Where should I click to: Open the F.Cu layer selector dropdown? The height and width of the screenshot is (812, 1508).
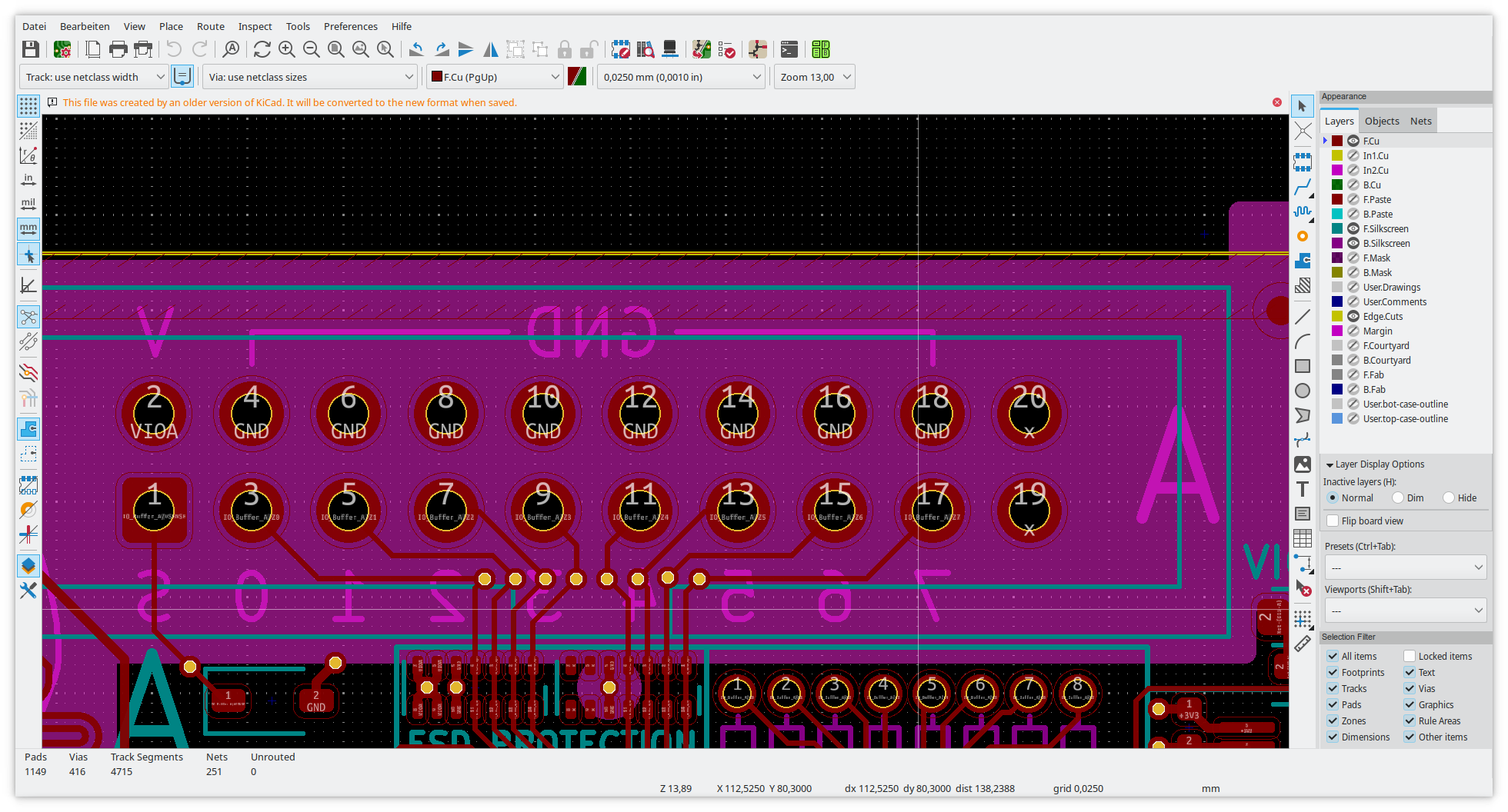coord(495,77)
